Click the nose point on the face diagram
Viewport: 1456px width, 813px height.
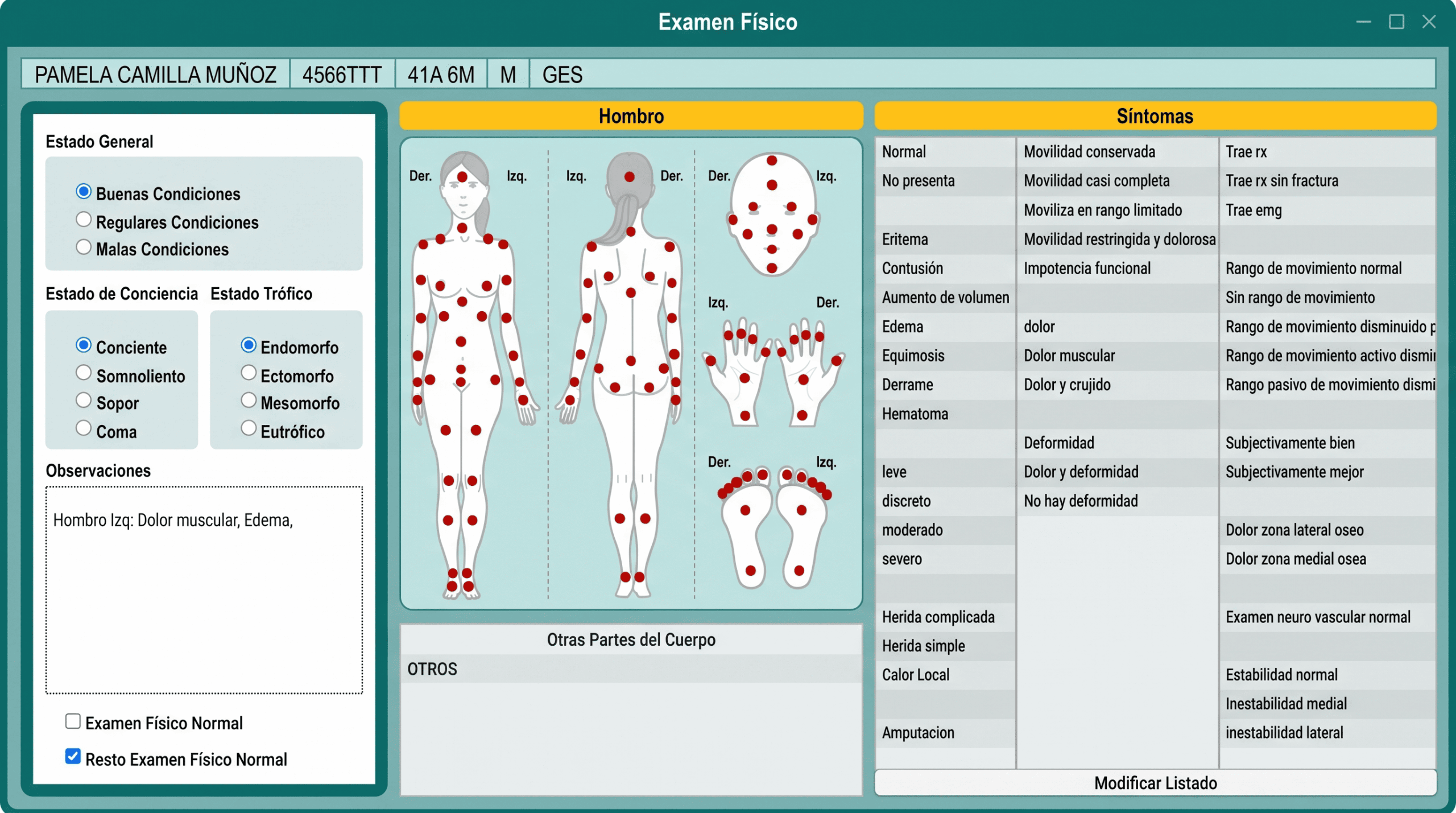pos(772,229)
